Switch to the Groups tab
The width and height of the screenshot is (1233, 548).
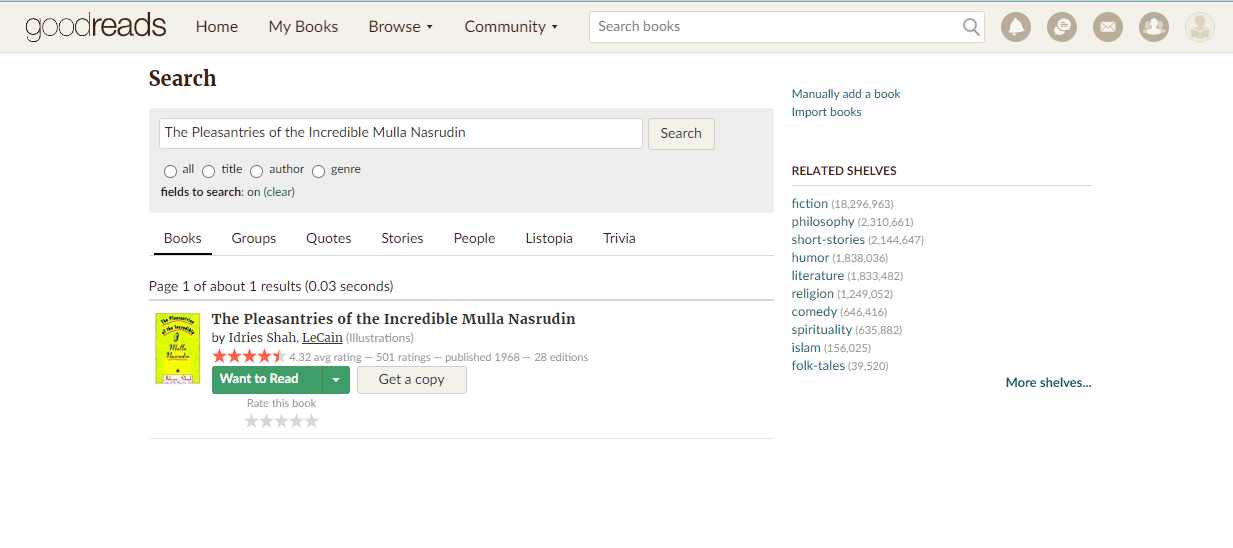254,238
